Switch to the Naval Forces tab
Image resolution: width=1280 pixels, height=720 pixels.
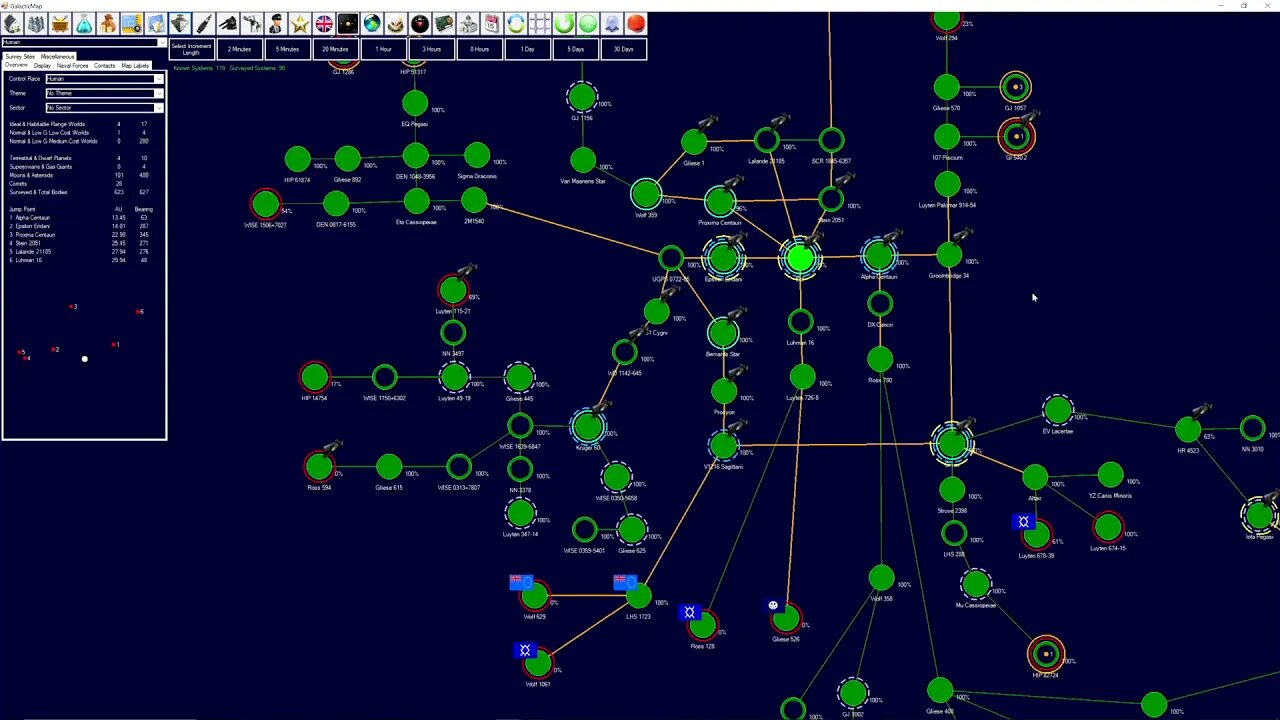tap(72, 65)
